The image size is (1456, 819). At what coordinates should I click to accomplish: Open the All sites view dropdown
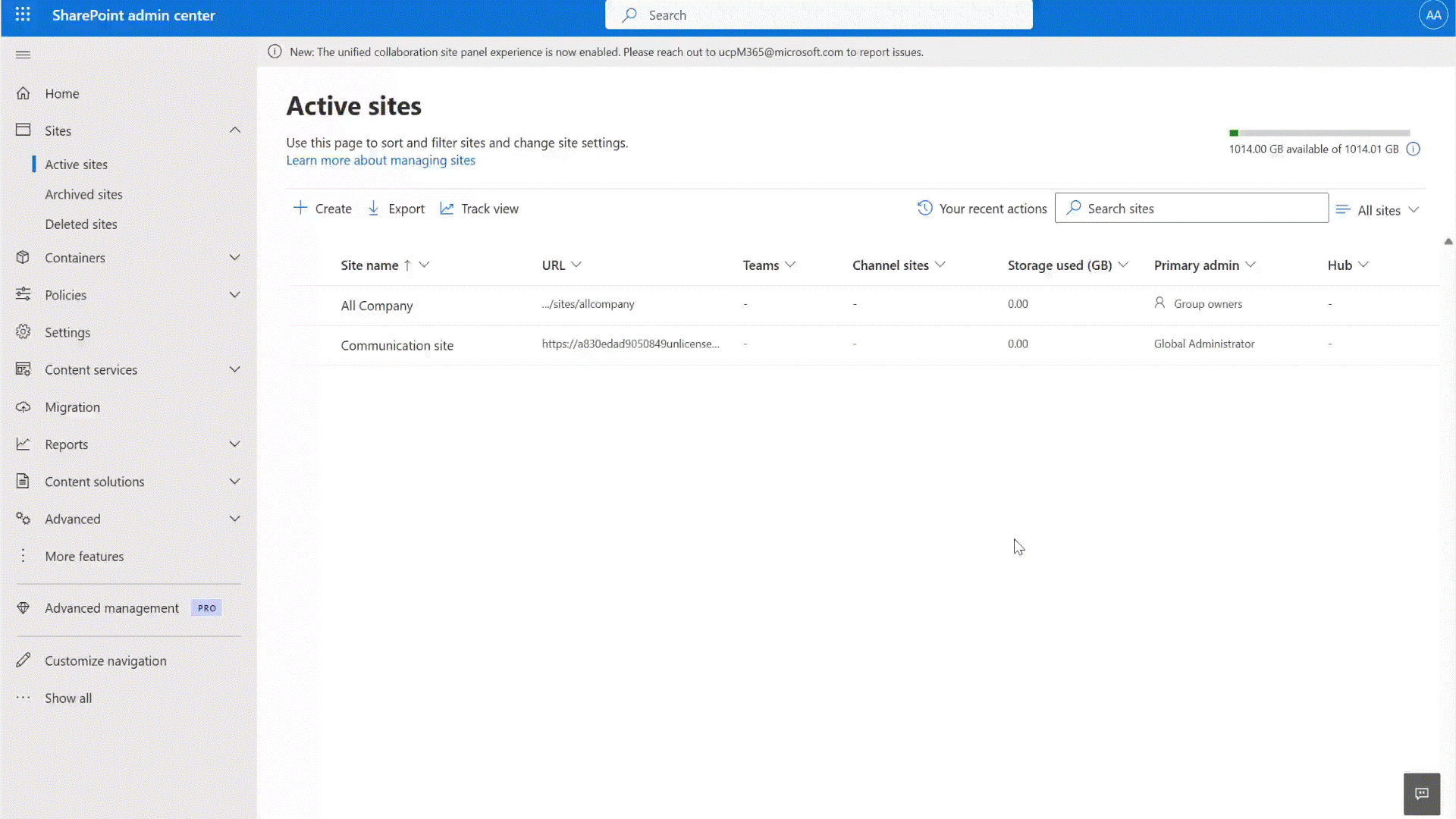(1378, 210)
